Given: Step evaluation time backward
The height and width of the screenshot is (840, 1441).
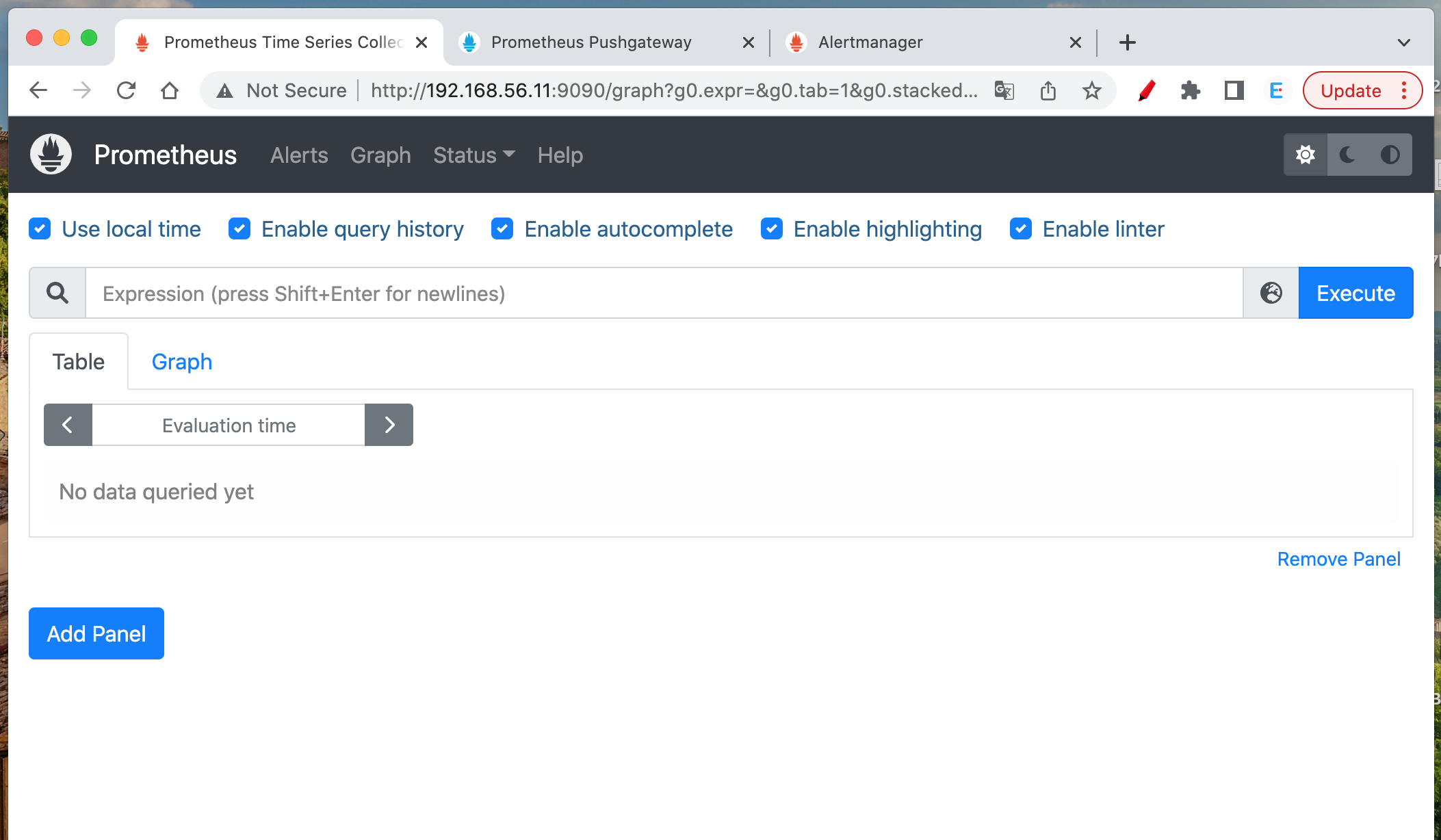Looking at the screenshot, I should pyautogui.click(x=68, y=425).
